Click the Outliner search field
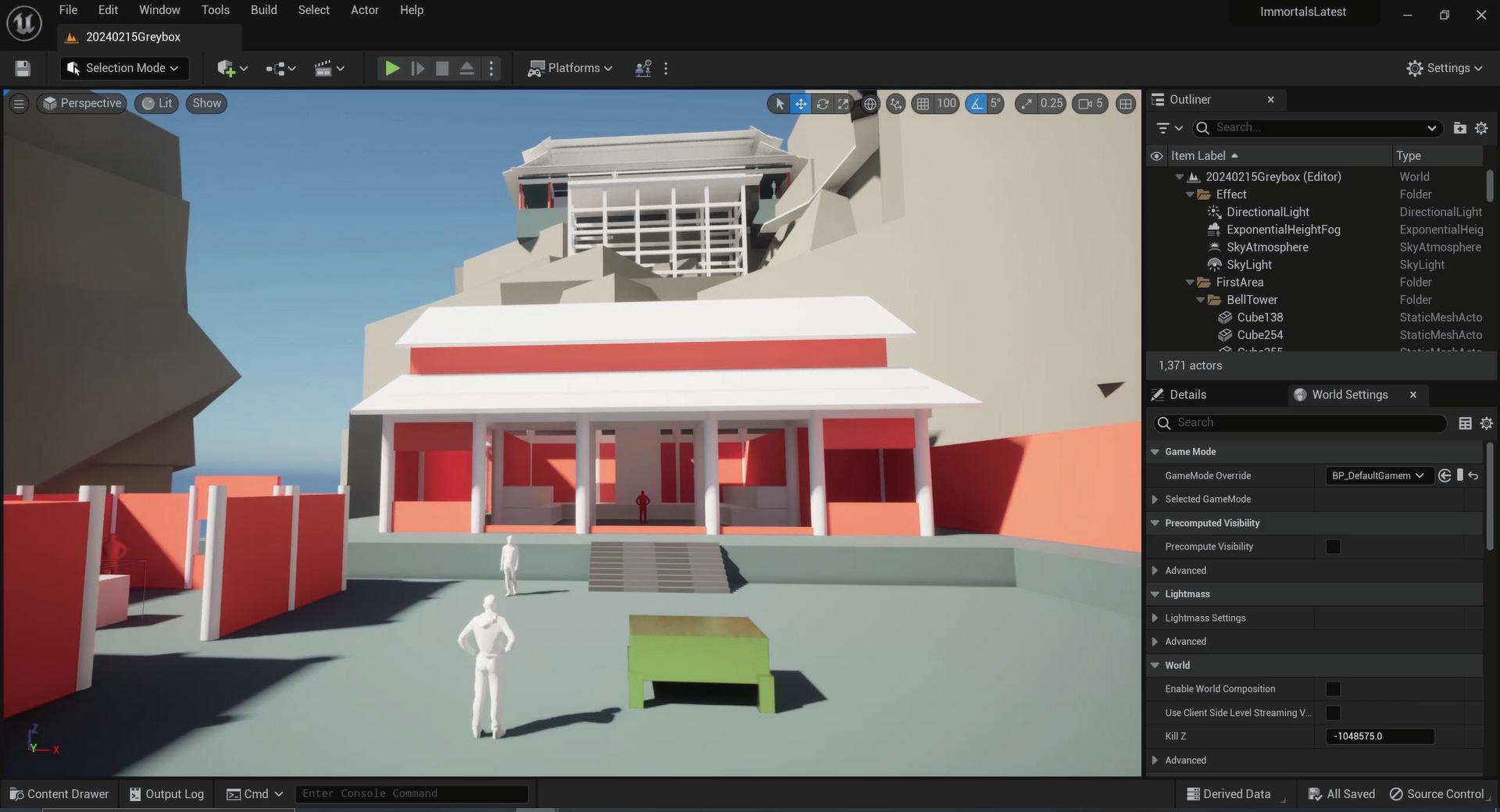Image resolution: width=1500 pixels, height=812 pixels. click(1316, 128)
